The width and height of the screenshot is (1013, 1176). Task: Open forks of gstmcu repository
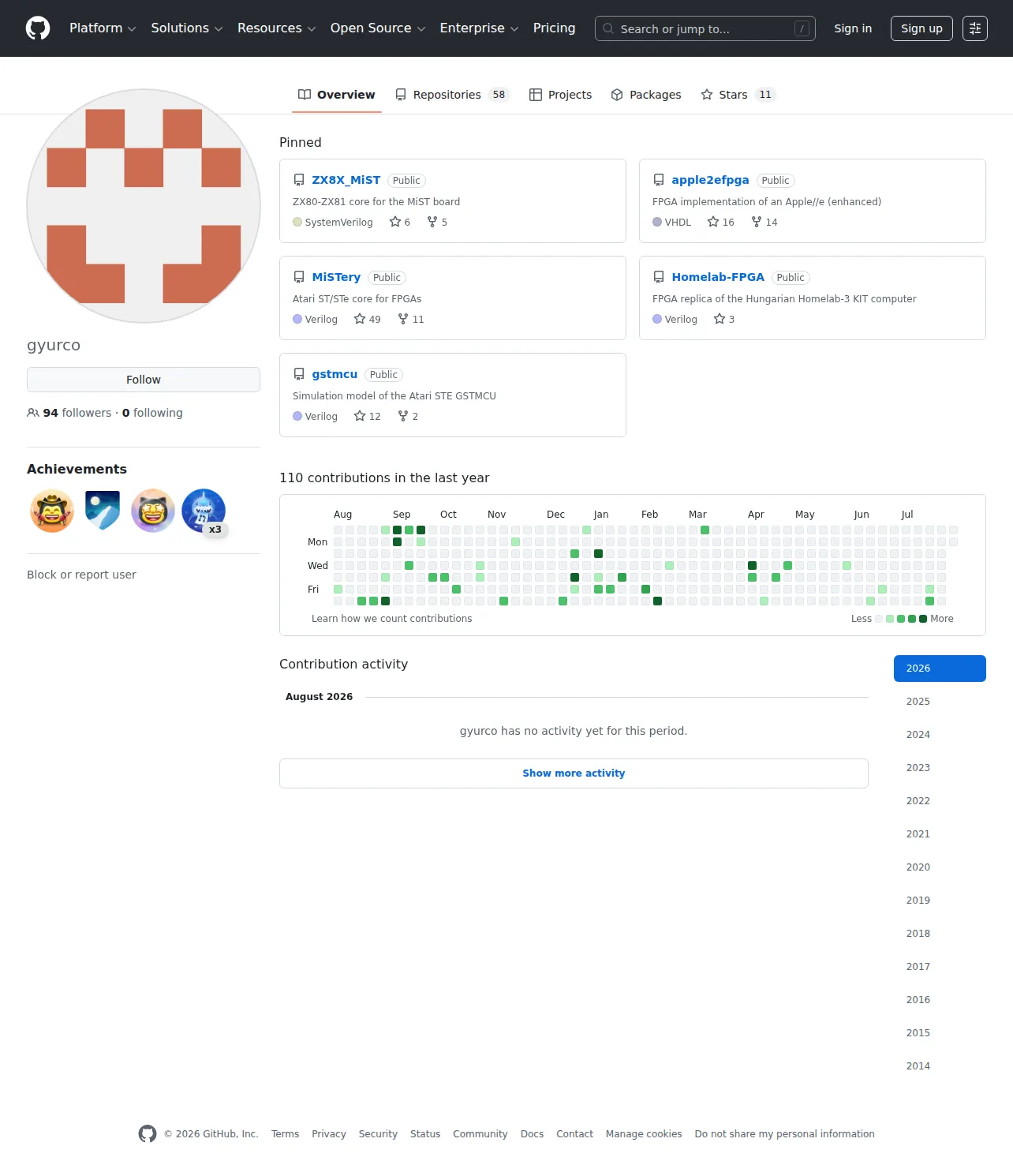408,417
